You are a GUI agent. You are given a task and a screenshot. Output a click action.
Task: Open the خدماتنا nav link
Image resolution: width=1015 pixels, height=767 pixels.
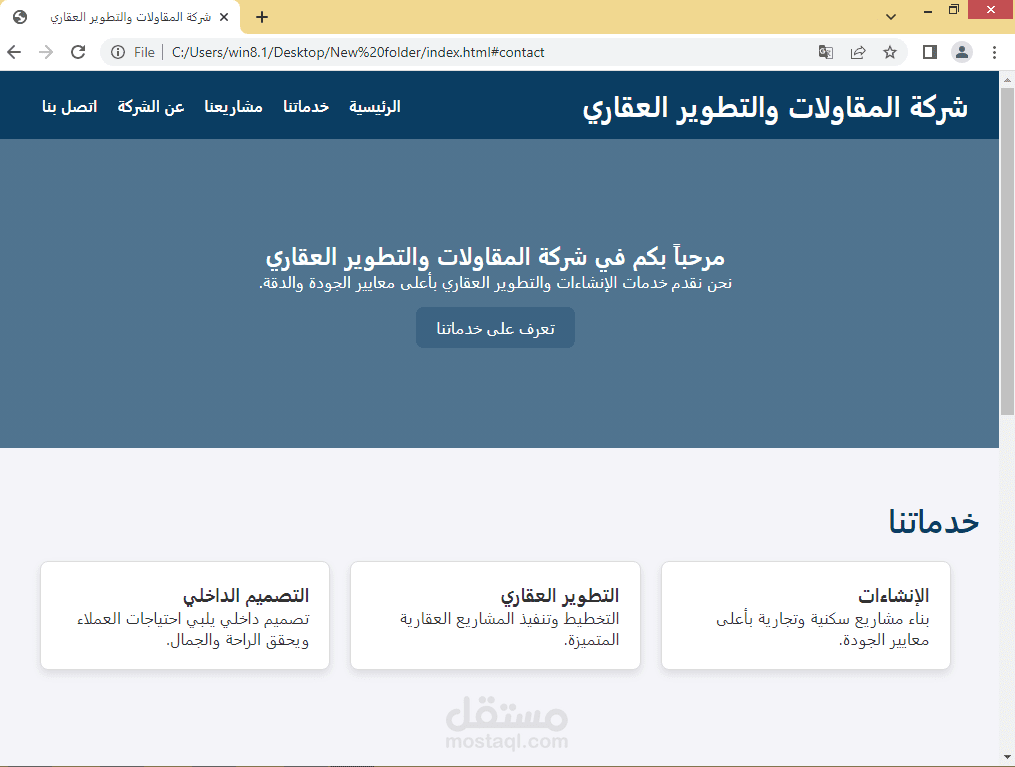tap(306, 106)
